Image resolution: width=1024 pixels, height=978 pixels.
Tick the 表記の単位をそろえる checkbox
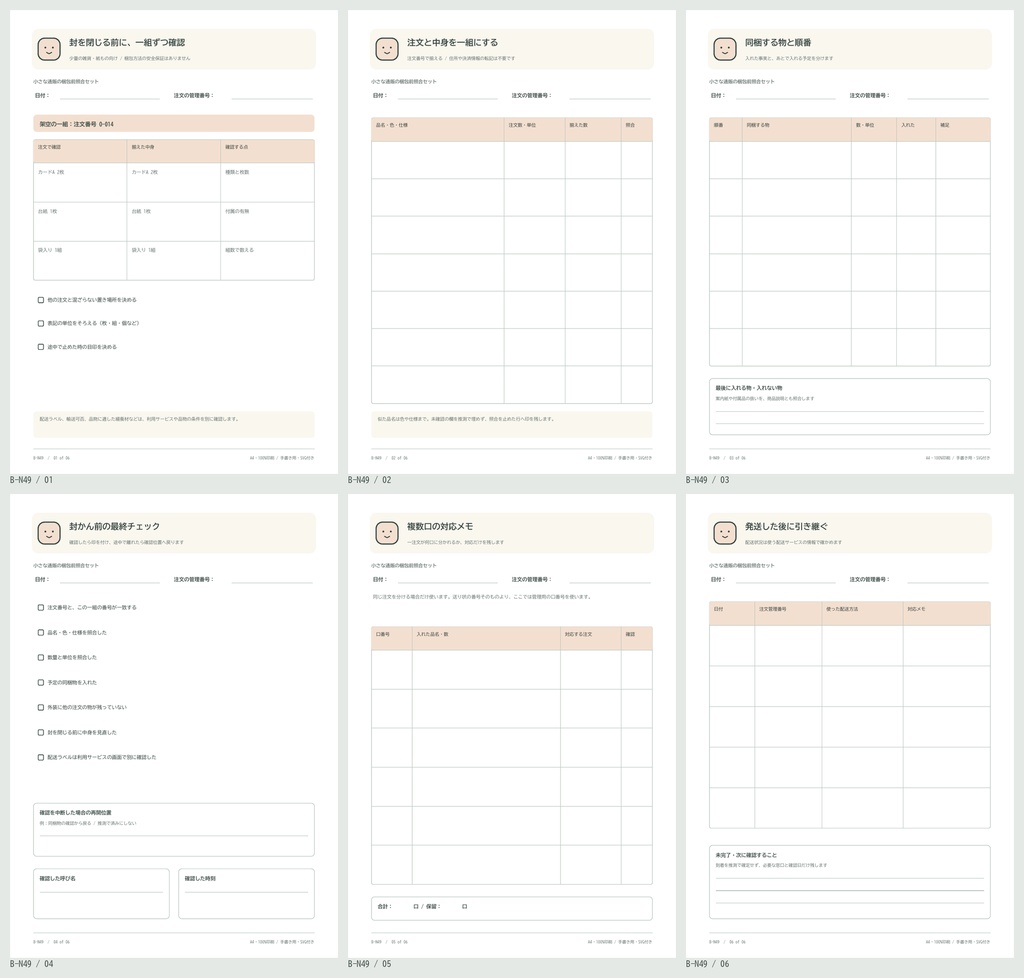coord(40,324)
